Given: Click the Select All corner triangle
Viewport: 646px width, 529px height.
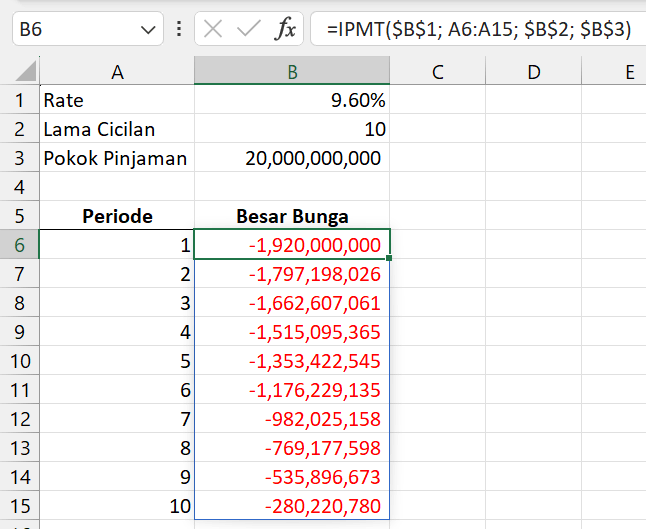Looking at the screenshot, I should pyautogui.click(x=26, y=71).
